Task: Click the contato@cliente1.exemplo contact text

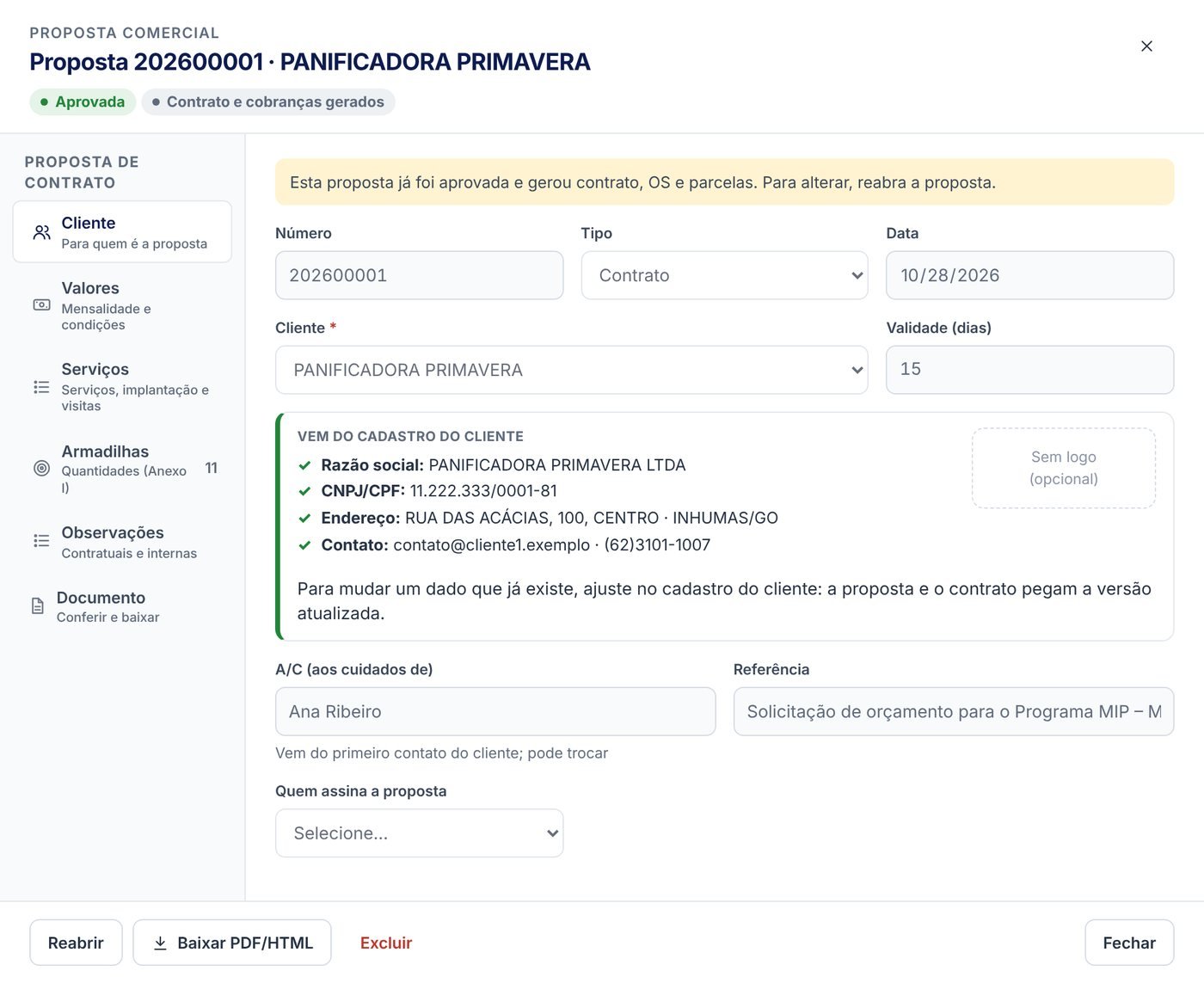Action: [x=492, y=544]
